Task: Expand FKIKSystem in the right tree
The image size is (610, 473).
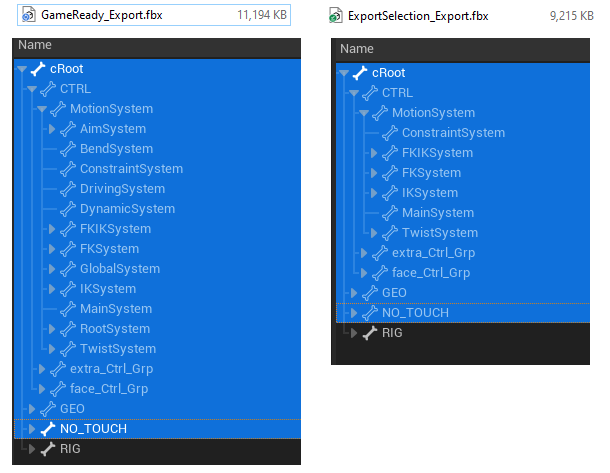Action: tap(374, 153)
